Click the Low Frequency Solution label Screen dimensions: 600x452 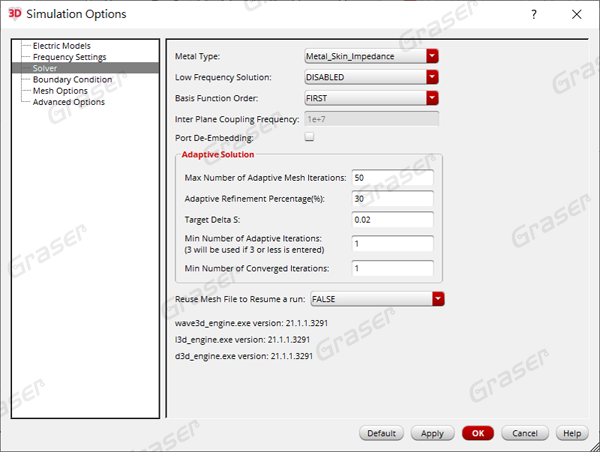point(223,77)
